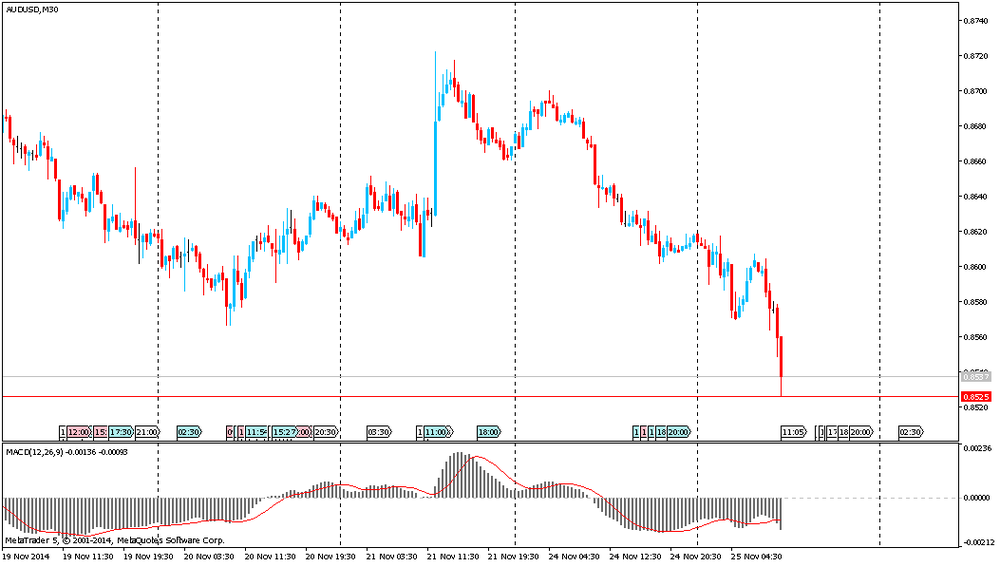Screen dimensions: 1000x567
Task: Click the 03:30 calendar event marker
Action: click(x=379, y=432)
